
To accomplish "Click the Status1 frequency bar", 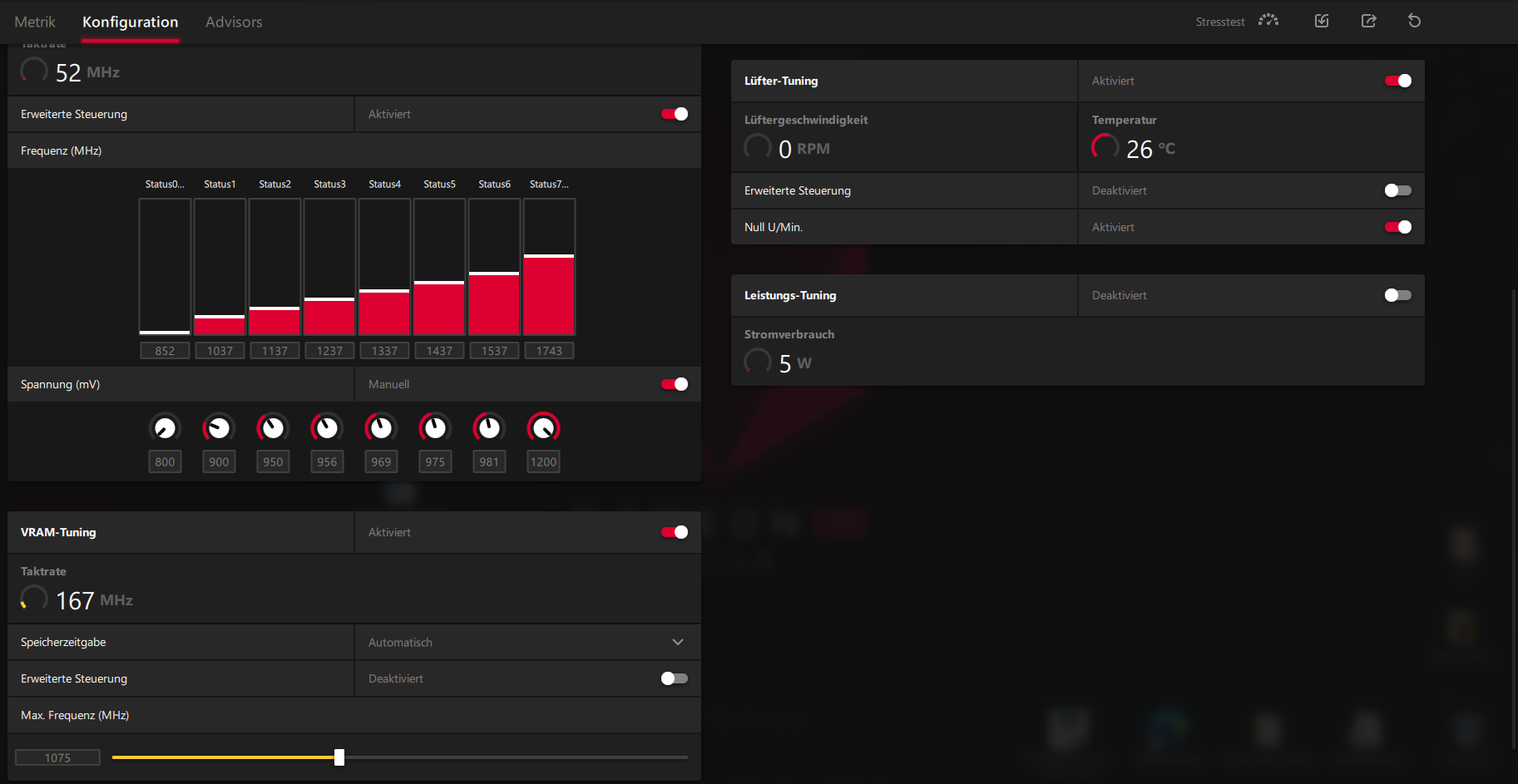I will pos(220,266).
